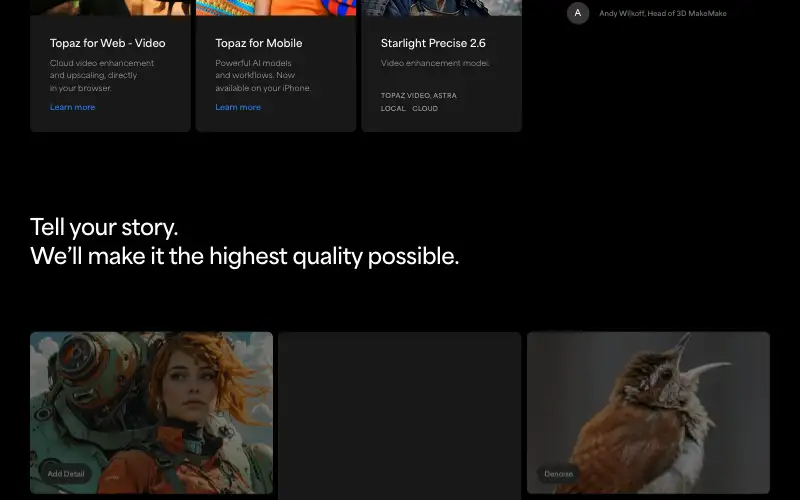Viewport: 800px width, 500px height.
Task: Click Learn more under Topaz for Mobile
Action: point(238,107)
